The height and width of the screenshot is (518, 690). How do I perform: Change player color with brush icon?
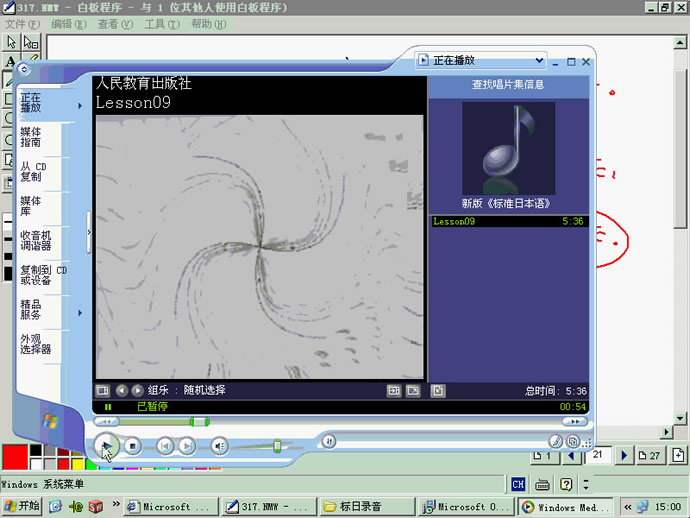tap(555, 441)
